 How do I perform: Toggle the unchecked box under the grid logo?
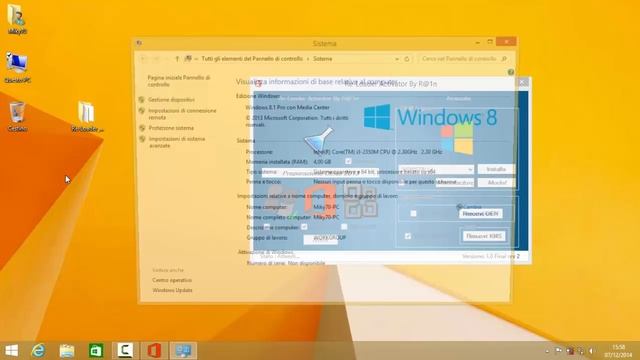(344, 227)
